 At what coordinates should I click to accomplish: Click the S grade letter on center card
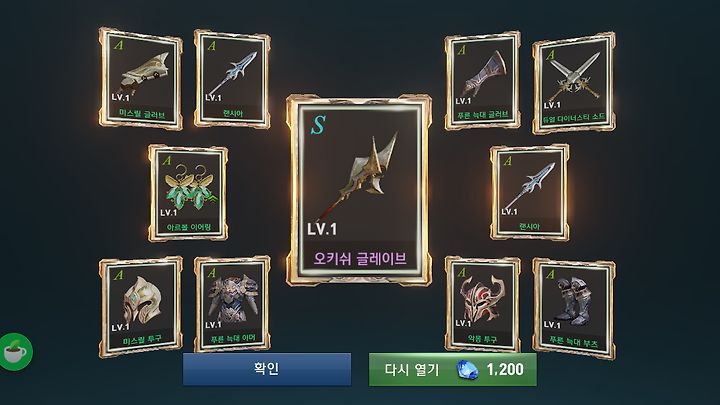[318, 125]
